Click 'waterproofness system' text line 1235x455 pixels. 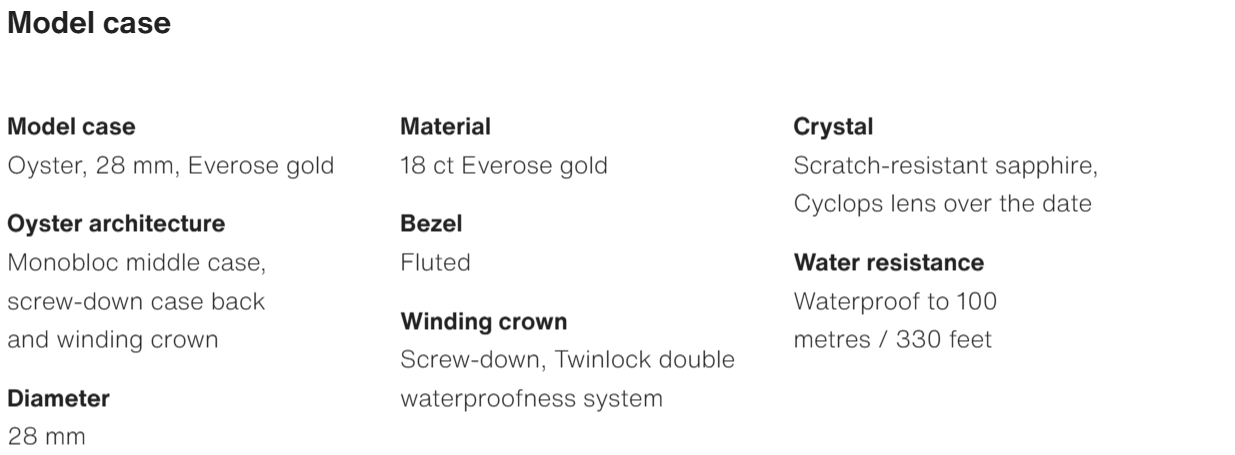tap(531, 398)
